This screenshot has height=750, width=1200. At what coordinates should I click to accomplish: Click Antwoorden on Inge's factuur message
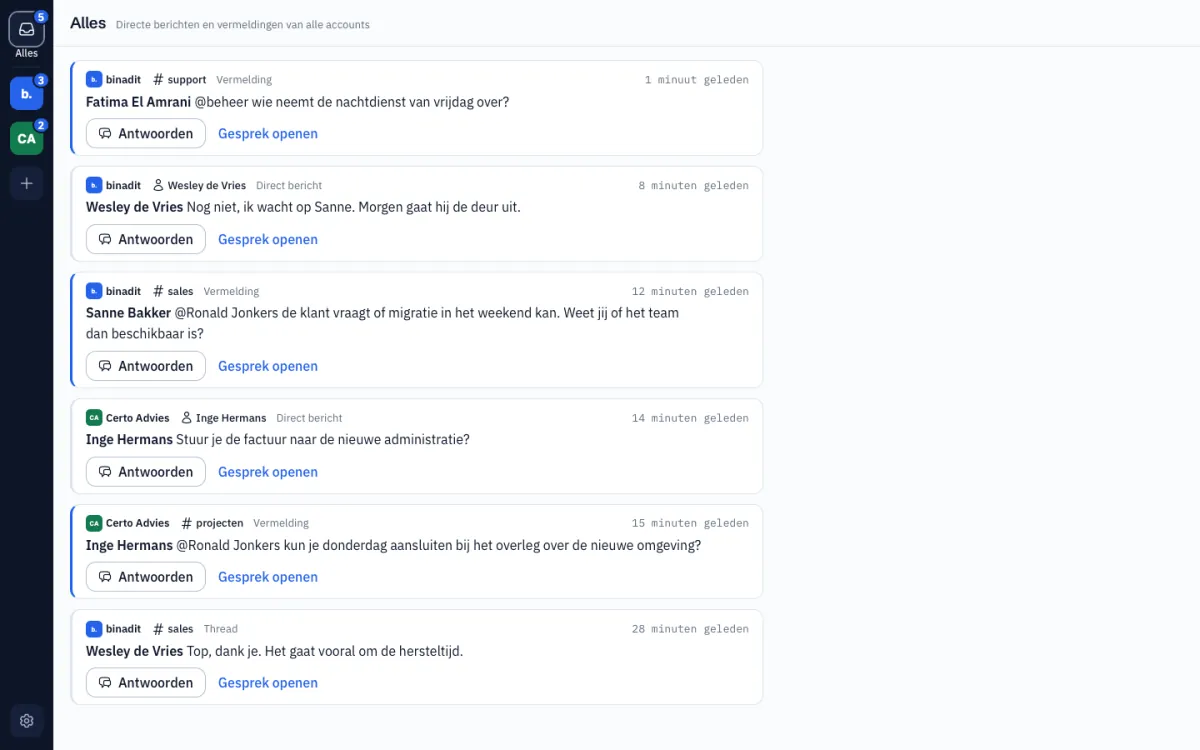click(x=146, y=472)
